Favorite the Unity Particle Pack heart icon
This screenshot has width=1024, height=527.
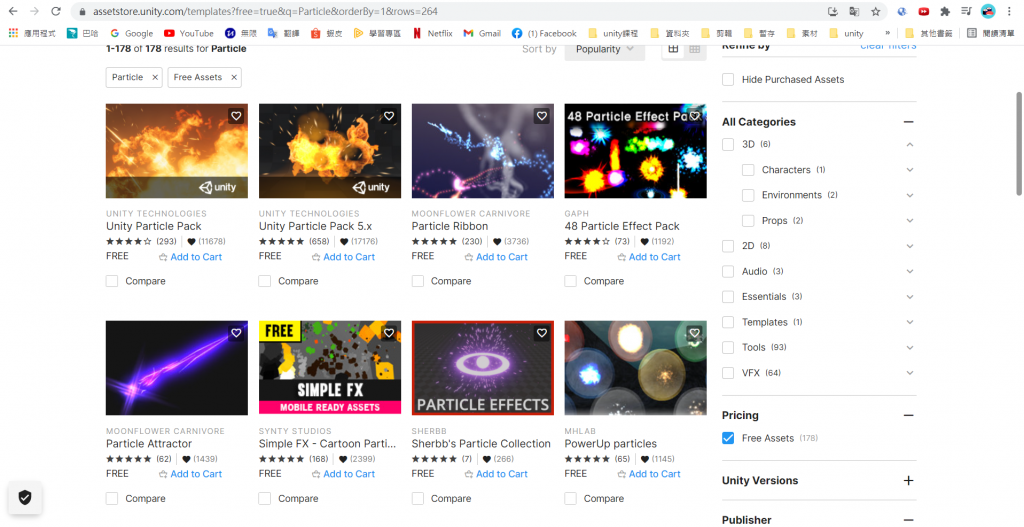[x=236, y=116]
